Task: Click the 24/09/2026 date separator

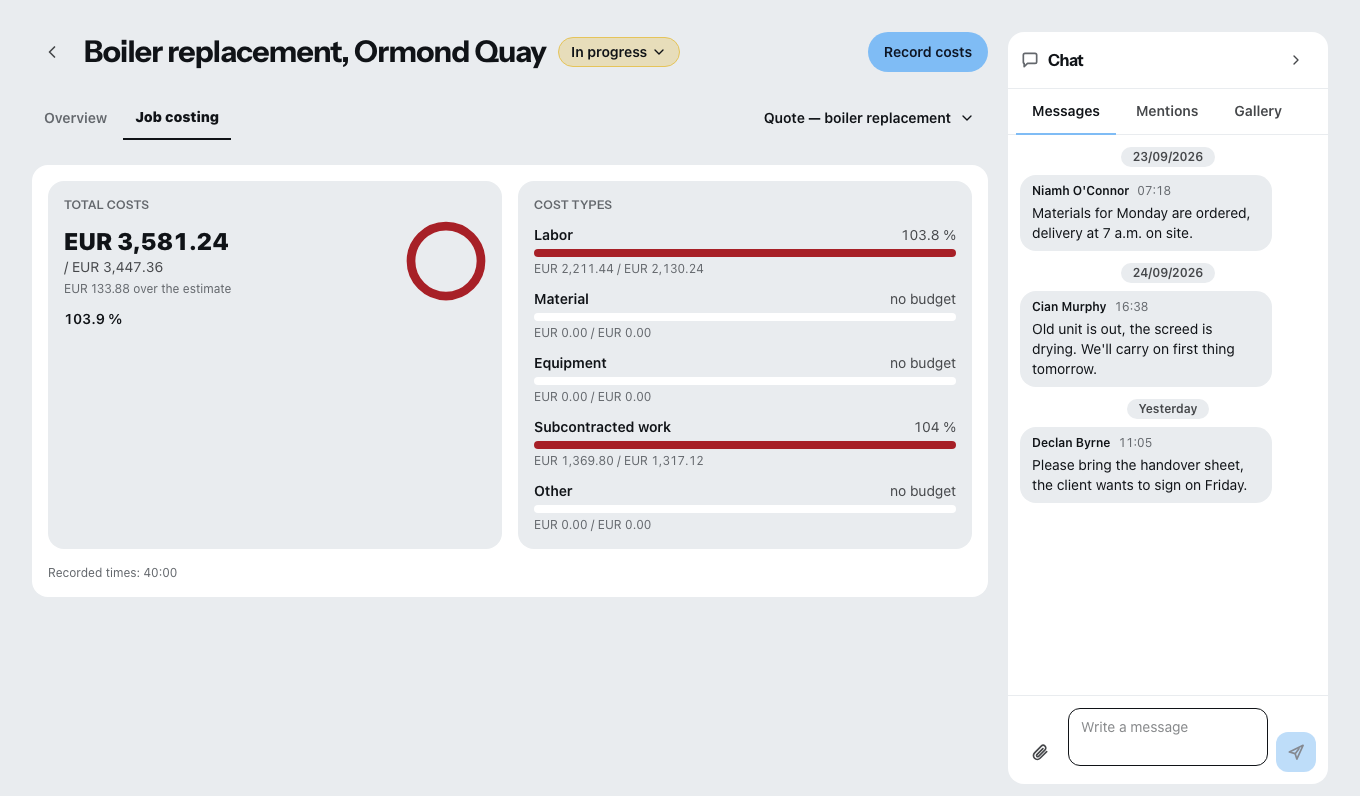Action: click(x=1168, y=273)
